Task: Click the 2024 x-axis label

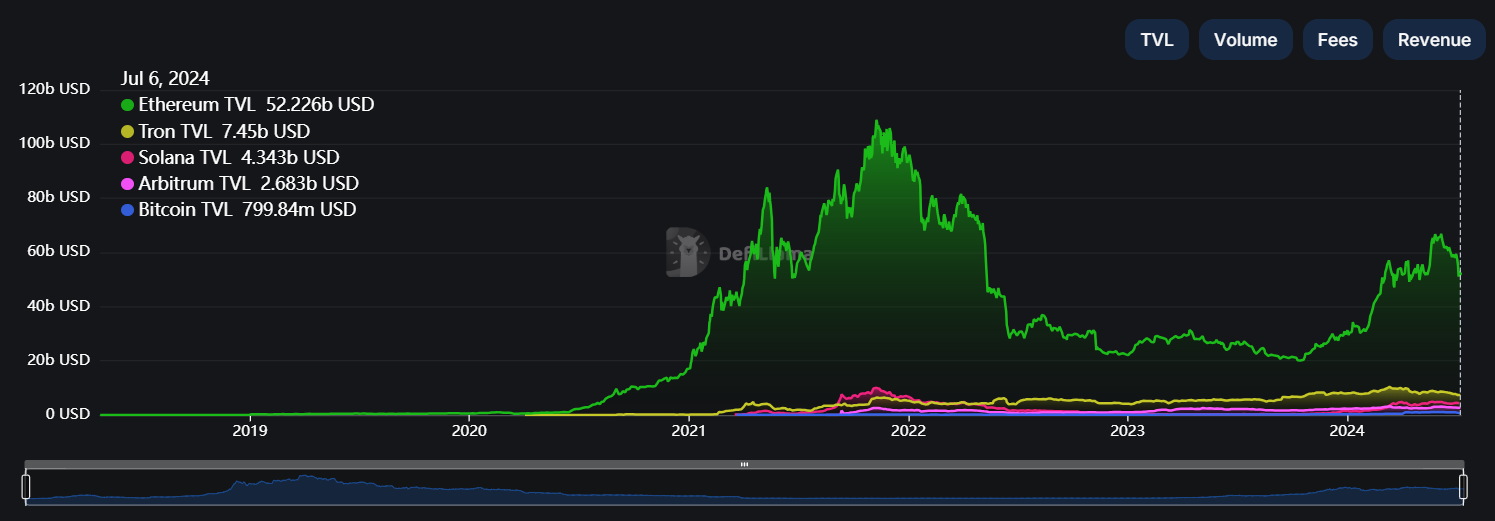Action: click(1347, 432)
